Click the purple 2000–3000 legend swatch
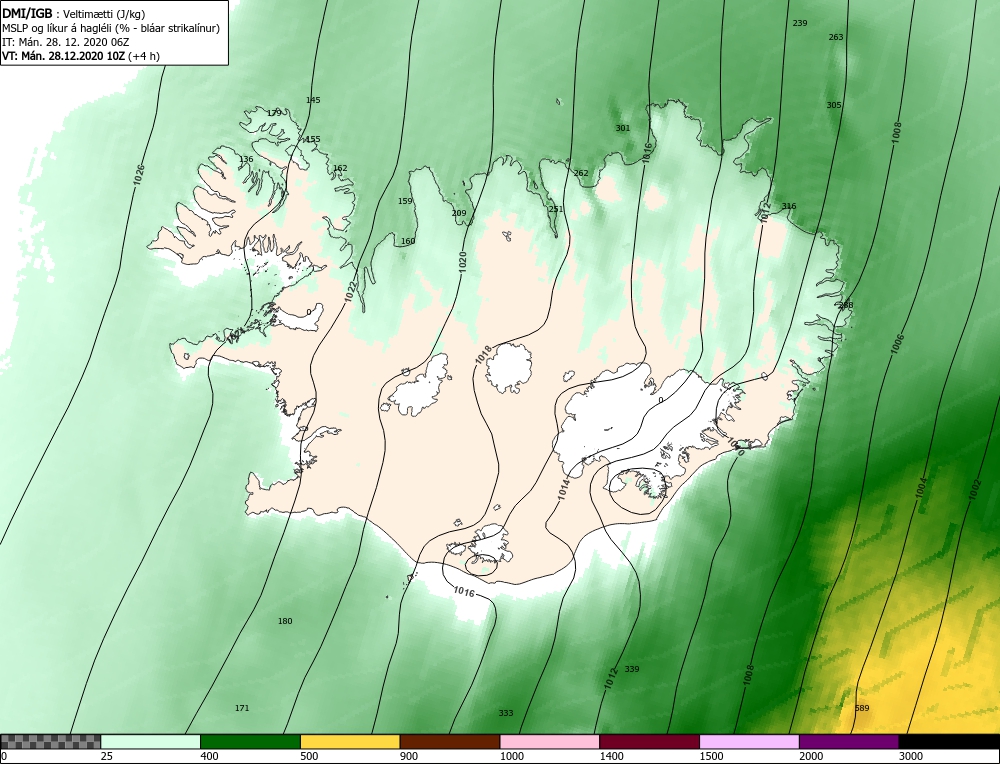This screenshot has height=764, width=1000. pyautogui.click(x=849, y=742)
